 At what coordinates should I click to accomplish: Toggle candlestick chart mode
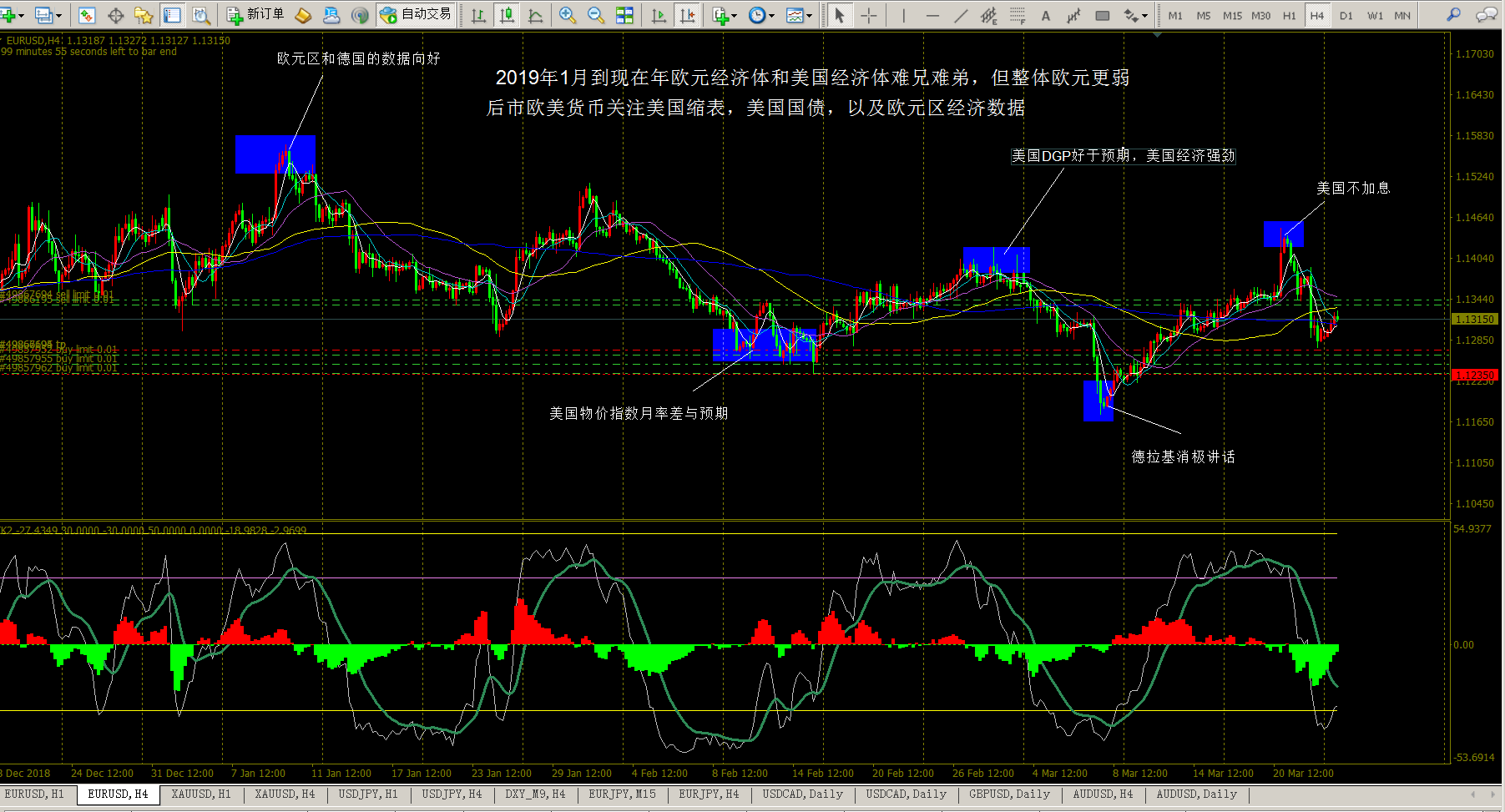pos(507,15)
